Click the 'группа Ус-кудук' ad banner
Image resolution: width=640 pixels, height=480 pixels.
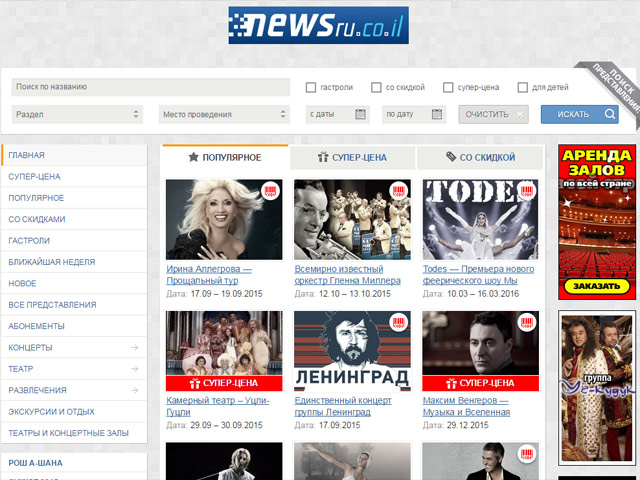pyautogui.click(x=597, y=388)
